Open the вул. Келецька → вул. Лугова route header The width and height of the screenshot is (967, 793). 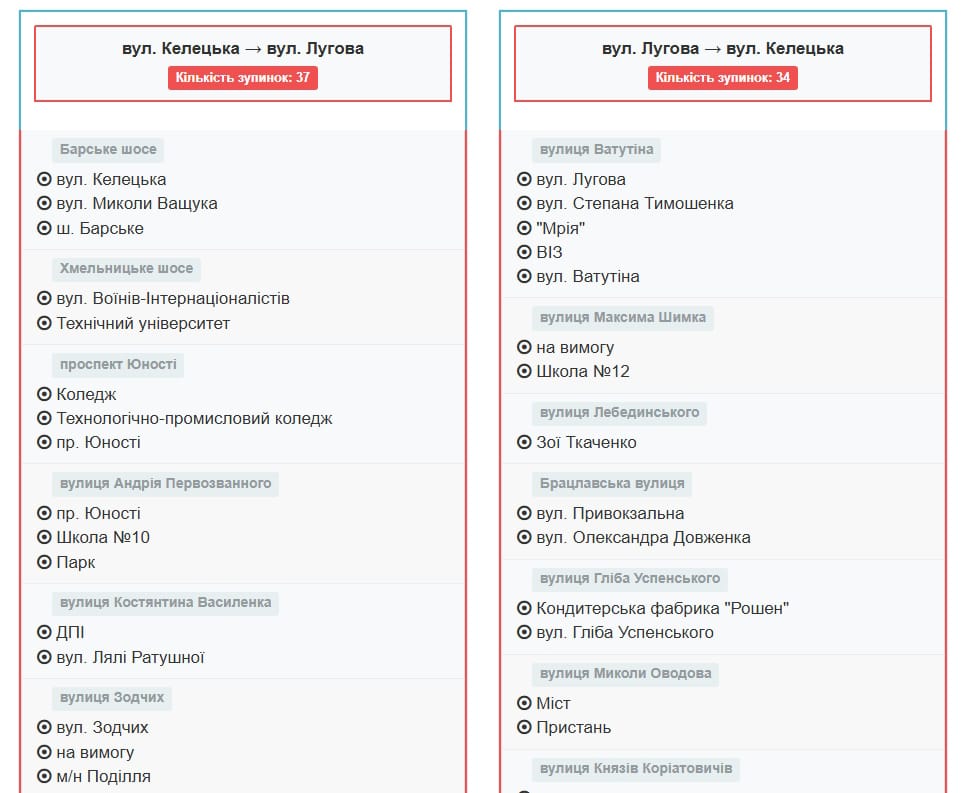[x=243, y=48]
